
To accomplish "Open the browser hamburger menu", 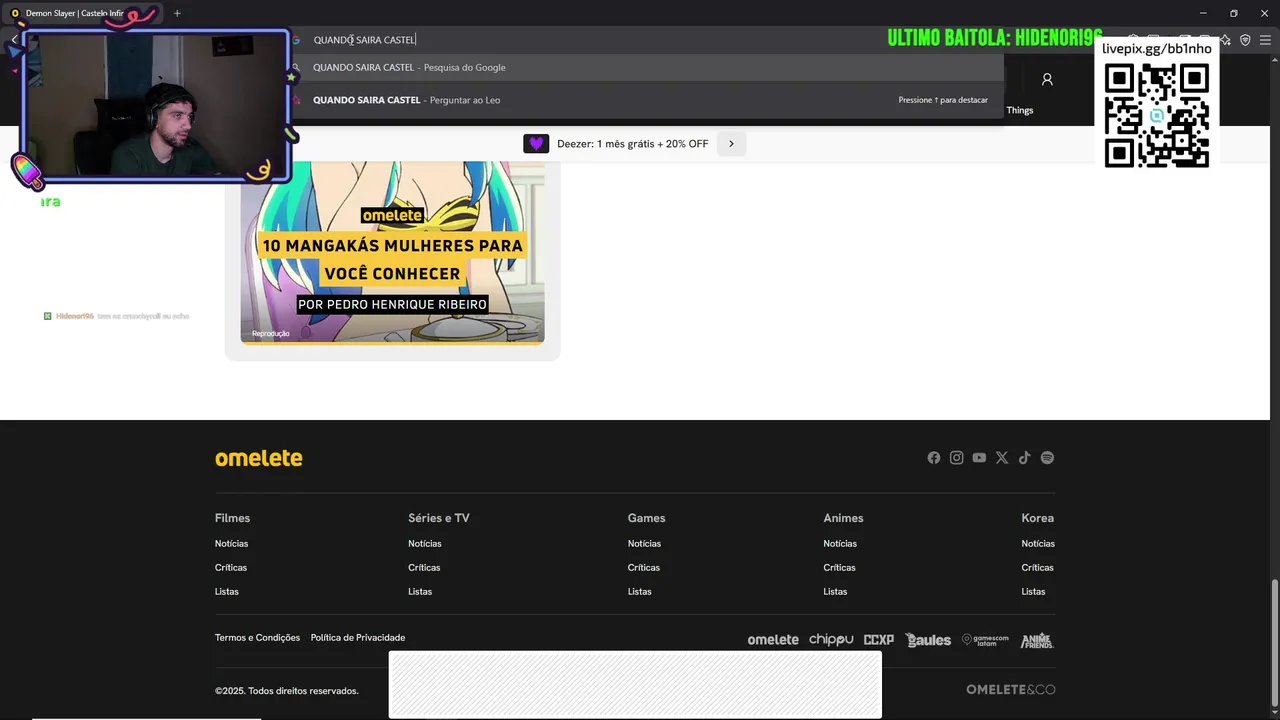I will tap(1265, 40).
